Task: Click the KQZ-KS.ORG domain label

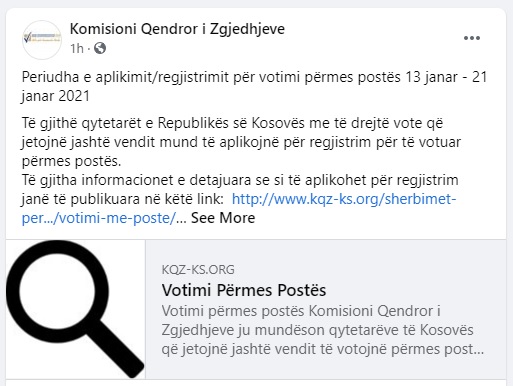Action: (x=198, y=269)
